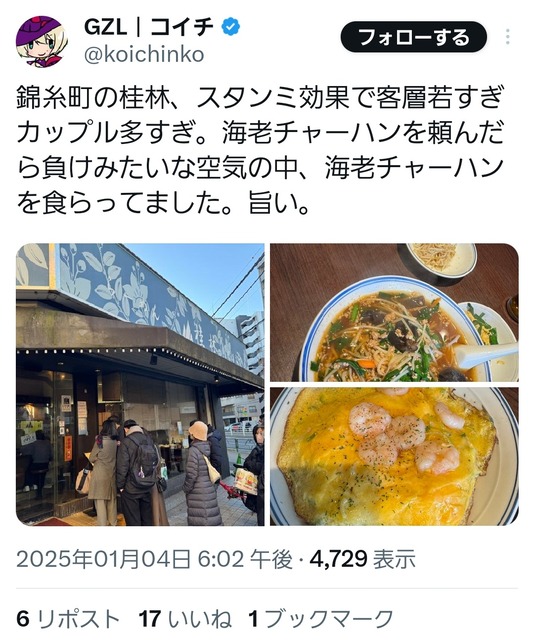Open the shrimp egg fried rice photo
This screenshot has height=640, width=534.
394,456
